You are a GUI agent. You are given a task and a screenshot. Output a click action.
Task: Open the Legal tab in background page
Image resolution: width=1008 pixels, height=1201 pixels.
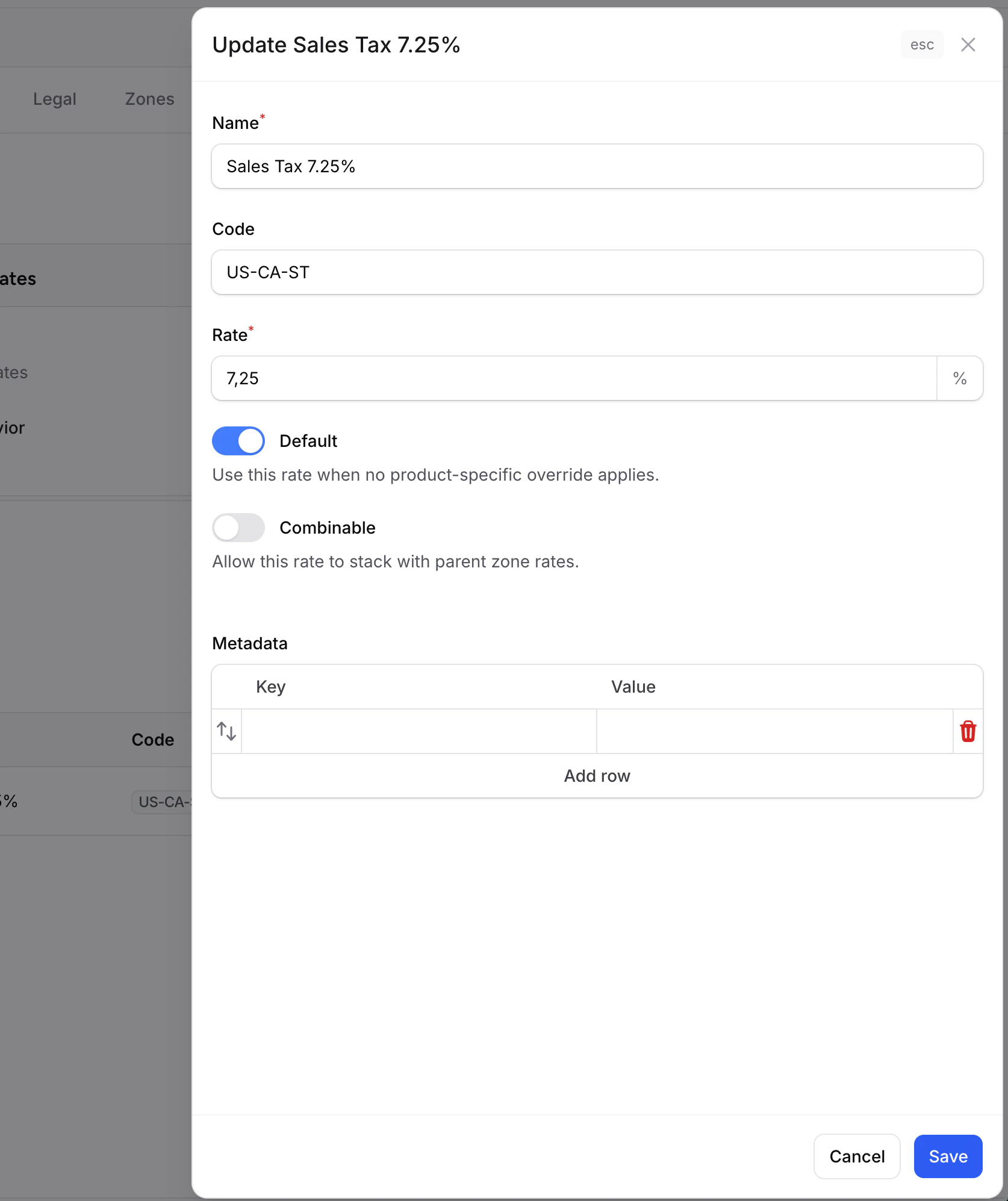pos(55,99)
